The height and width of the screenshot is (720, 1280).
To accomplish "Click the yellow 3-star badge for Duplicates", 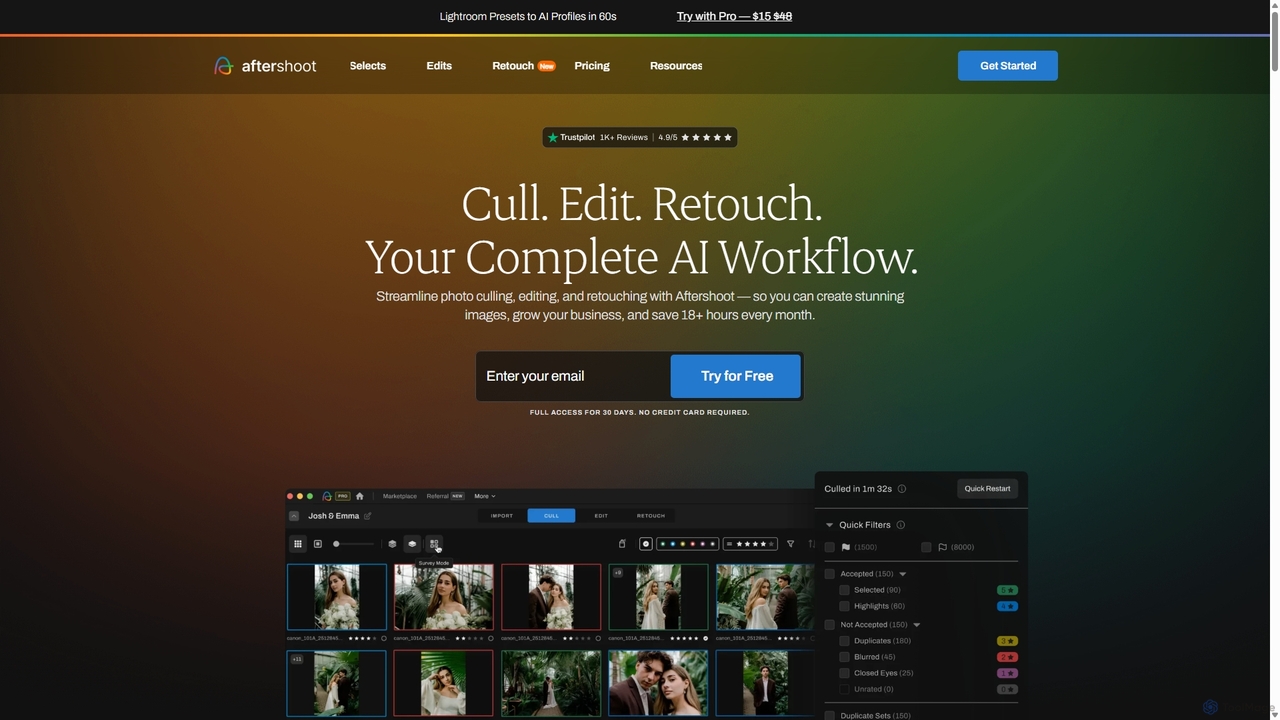I will point(1007,641).
